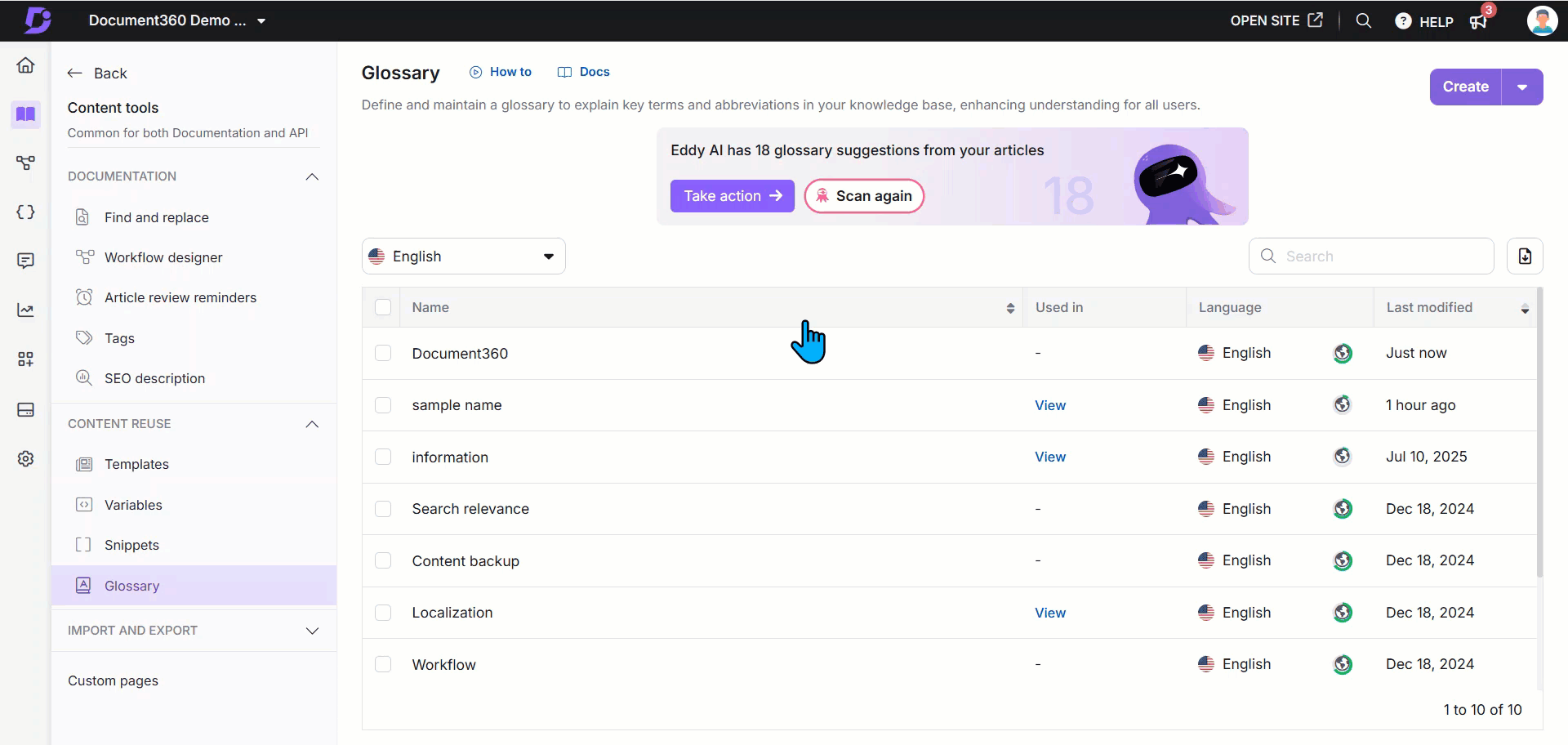The image size is (1568, 745).
Task: Check the Search relevance row checkbox
Action: coord(383,509)
